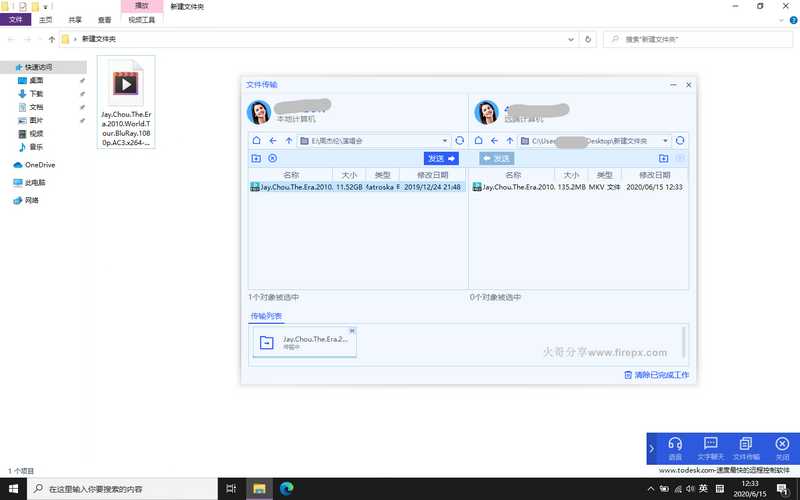Create new folder in remote pane

pos(663,158)
